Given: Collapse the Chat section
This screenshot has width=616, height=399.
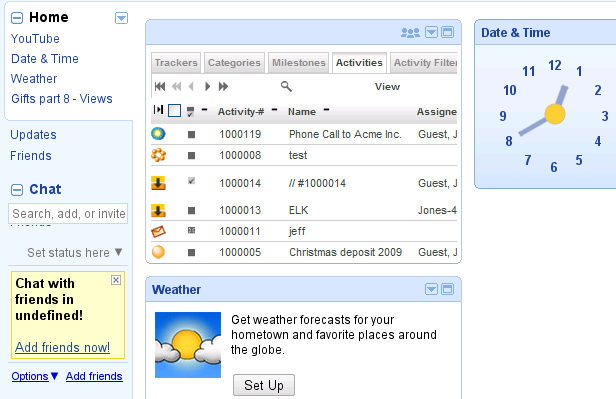Looking at the screenshot, I should pyautogui.click(x=17, y=190).
